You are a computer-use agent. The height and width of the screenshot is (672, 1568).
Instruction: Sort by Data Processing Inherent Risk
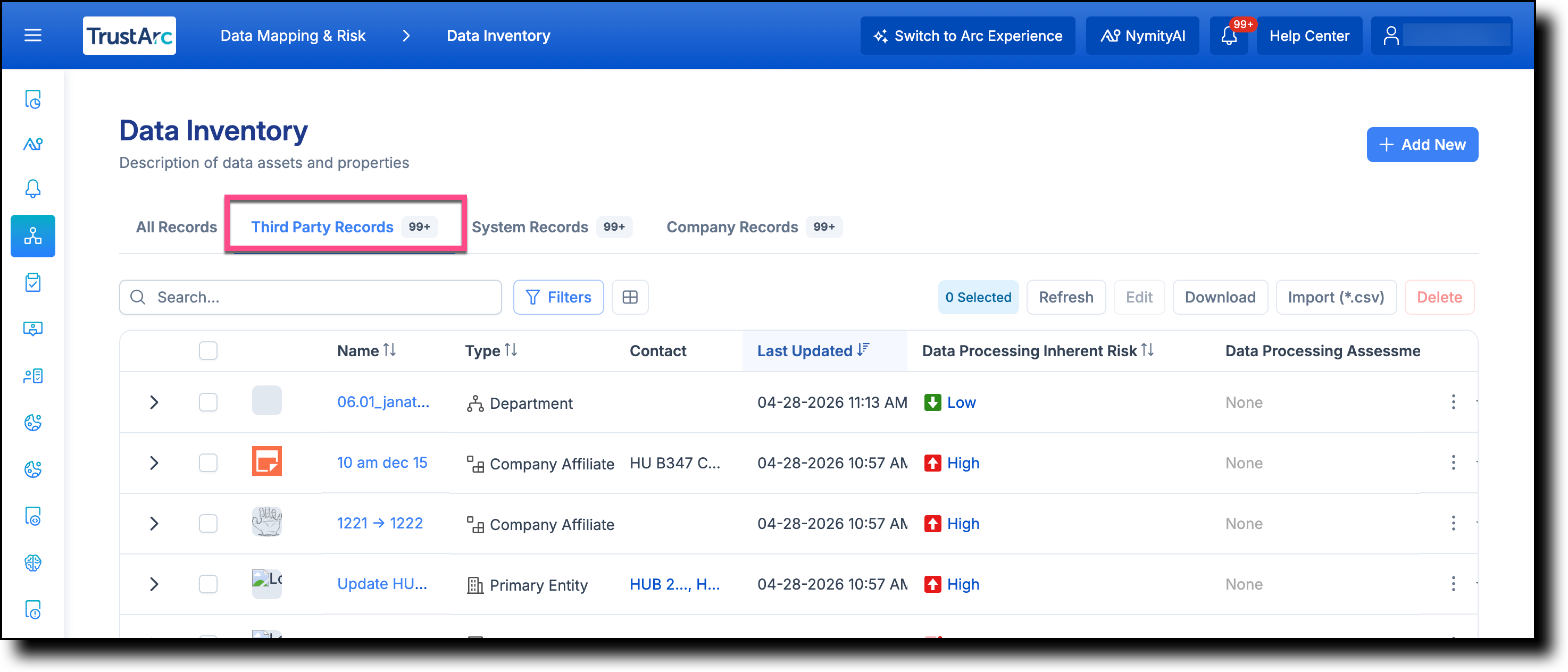click(1147, 350)
